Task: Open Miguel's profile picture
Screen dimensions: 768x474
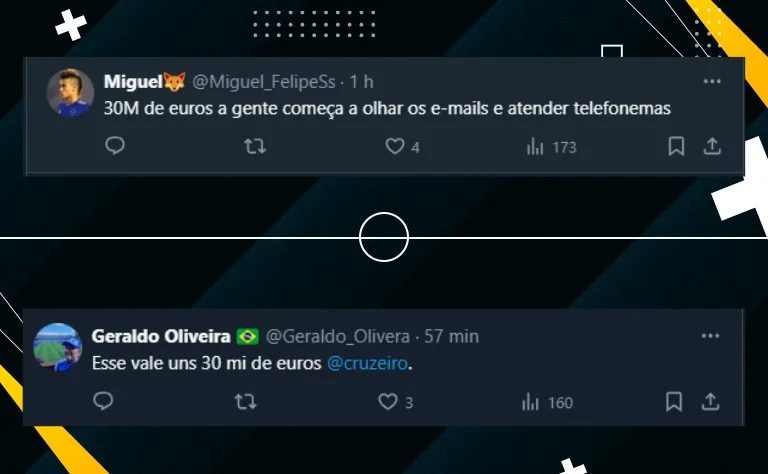Action: tap(70, 93)
